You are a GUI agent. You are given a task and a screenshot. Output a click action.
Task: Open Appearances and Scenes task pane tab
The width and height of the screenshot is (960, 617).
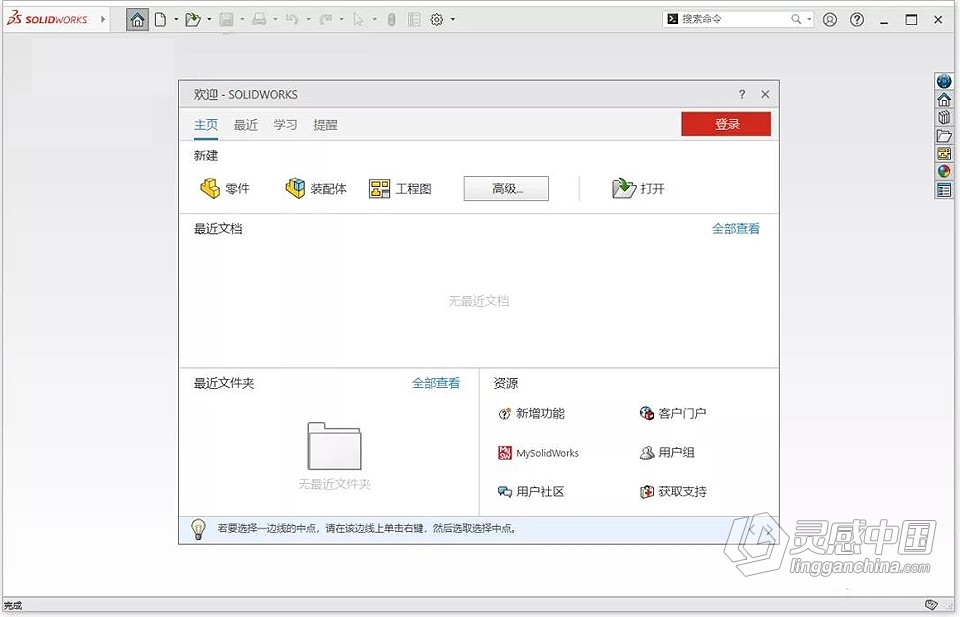944,172
